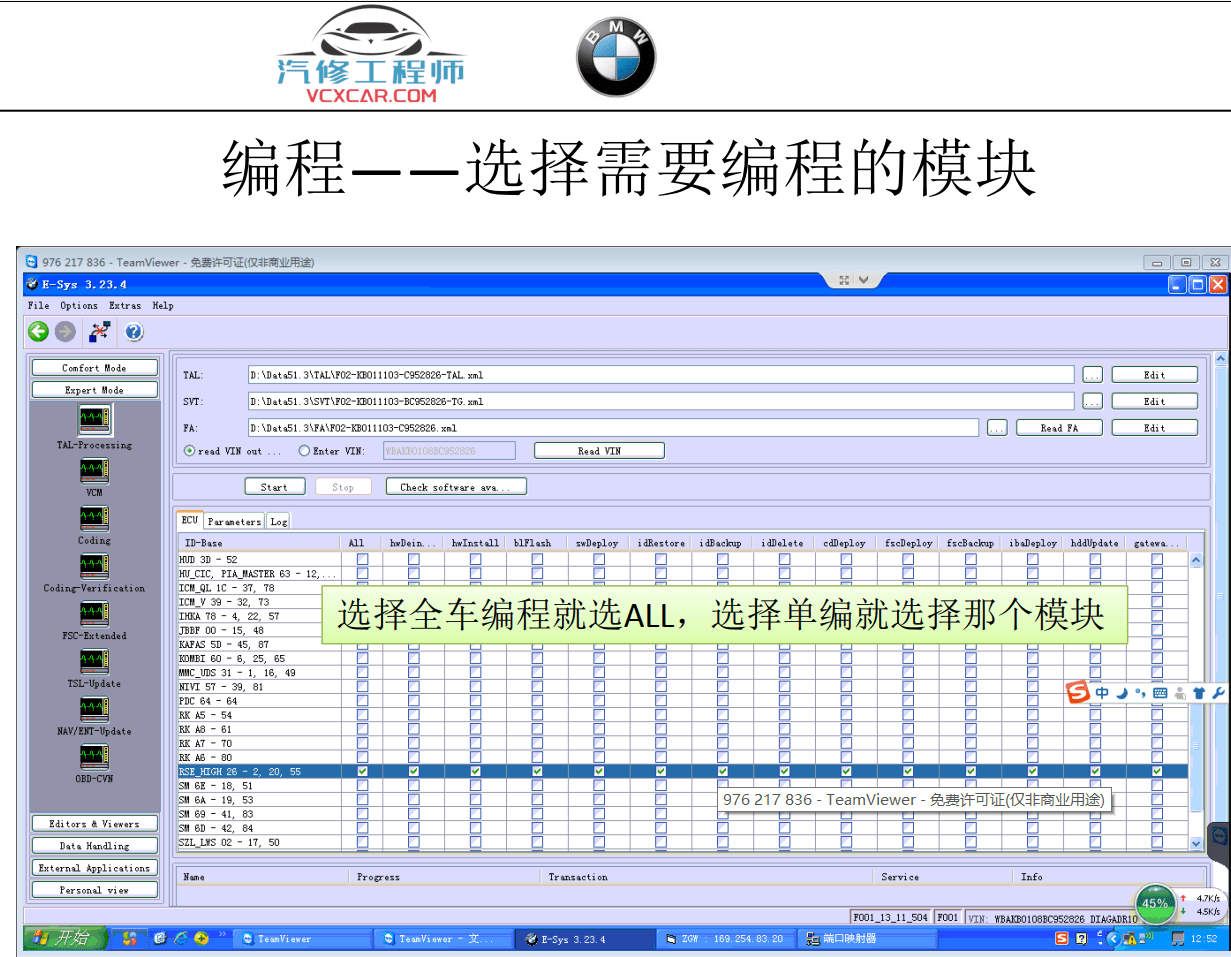Image resolution: width=1231 pixels, height=957 pixels.
Task: Open the VCM function icon
Action: 94,472
